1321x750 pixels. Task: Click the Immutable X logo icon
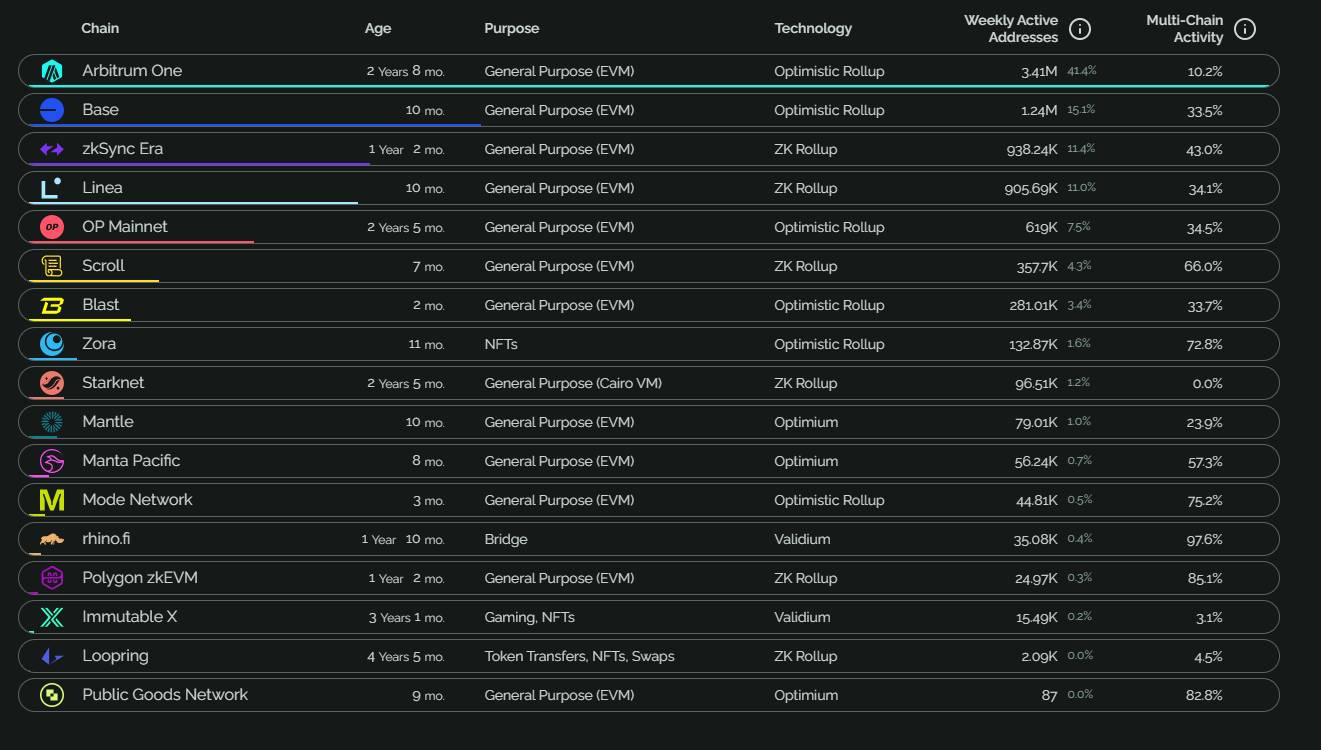click(52, 617)
